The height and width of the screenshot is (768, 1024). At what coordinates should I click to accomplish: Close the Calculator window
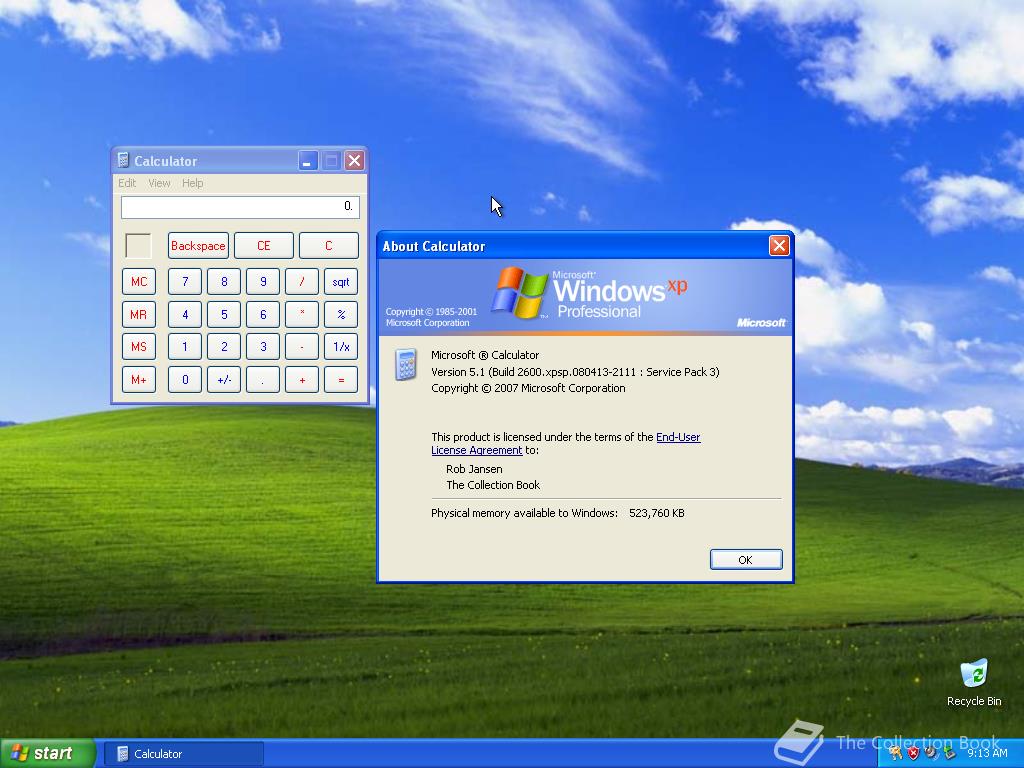pyautogui.click(x=354, y=160)
